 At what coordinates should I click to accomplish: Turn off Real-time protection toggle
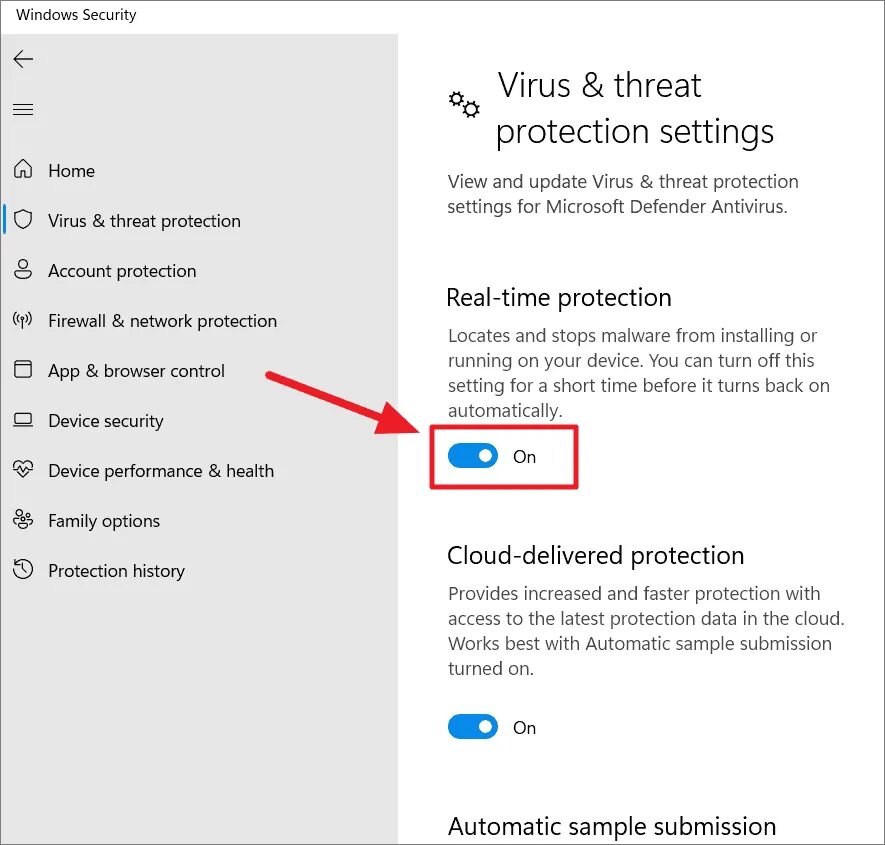(473, 457)
